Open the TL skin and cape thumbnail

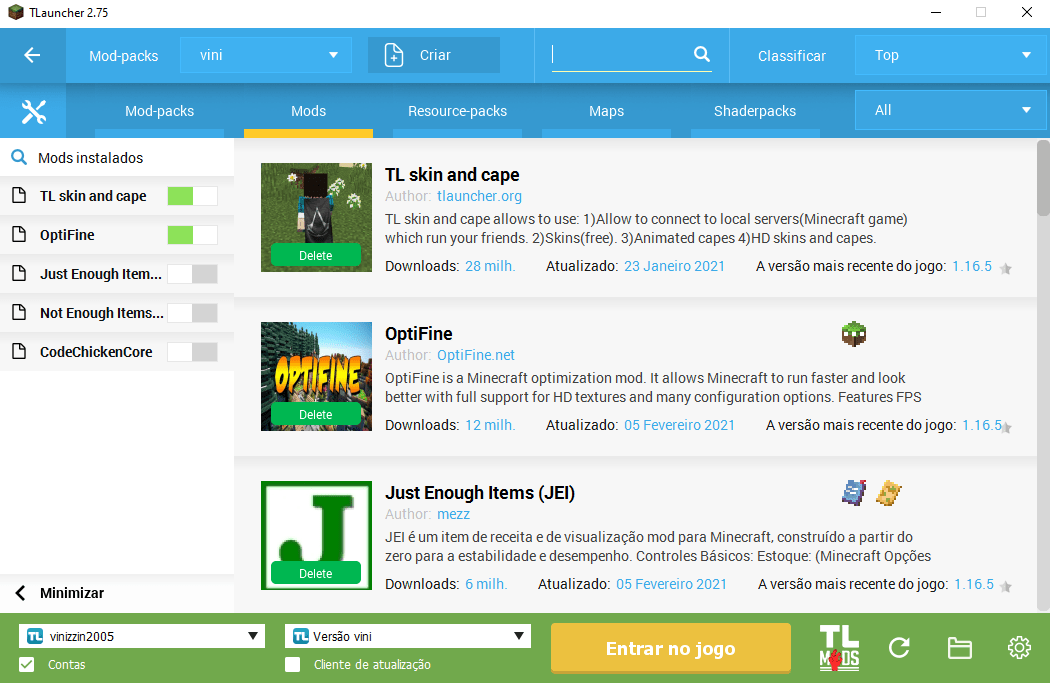(316, 217)
